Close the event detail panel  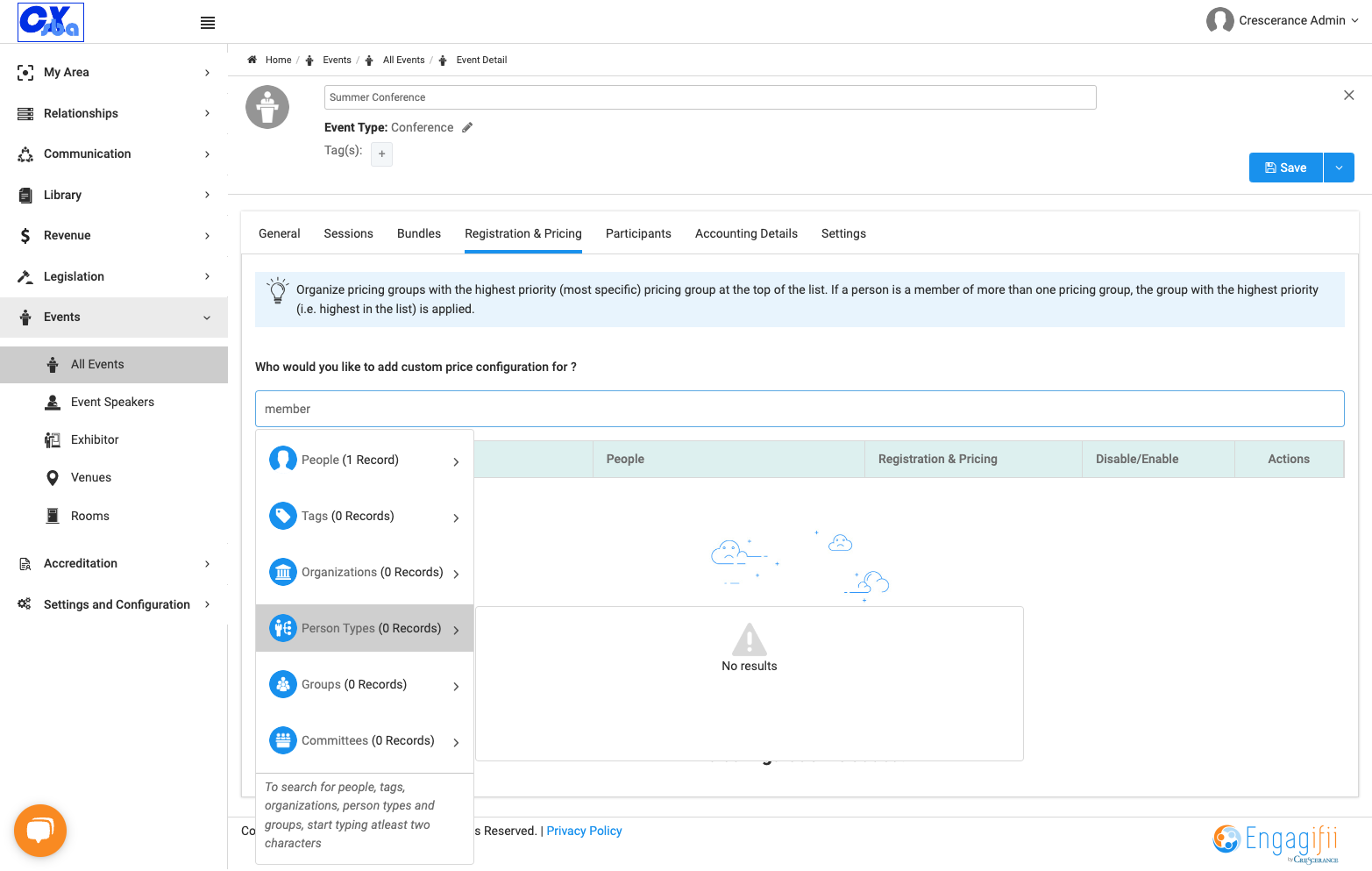1349,95
